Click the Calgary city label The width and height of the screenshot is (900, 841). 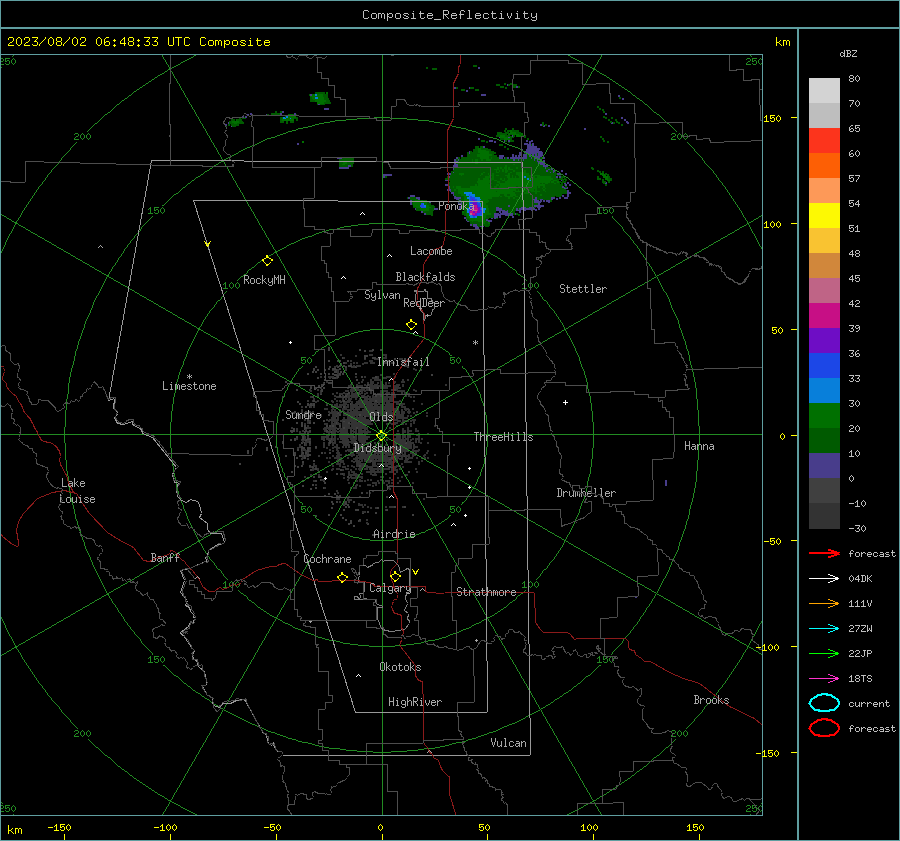[x=390, y=588]
